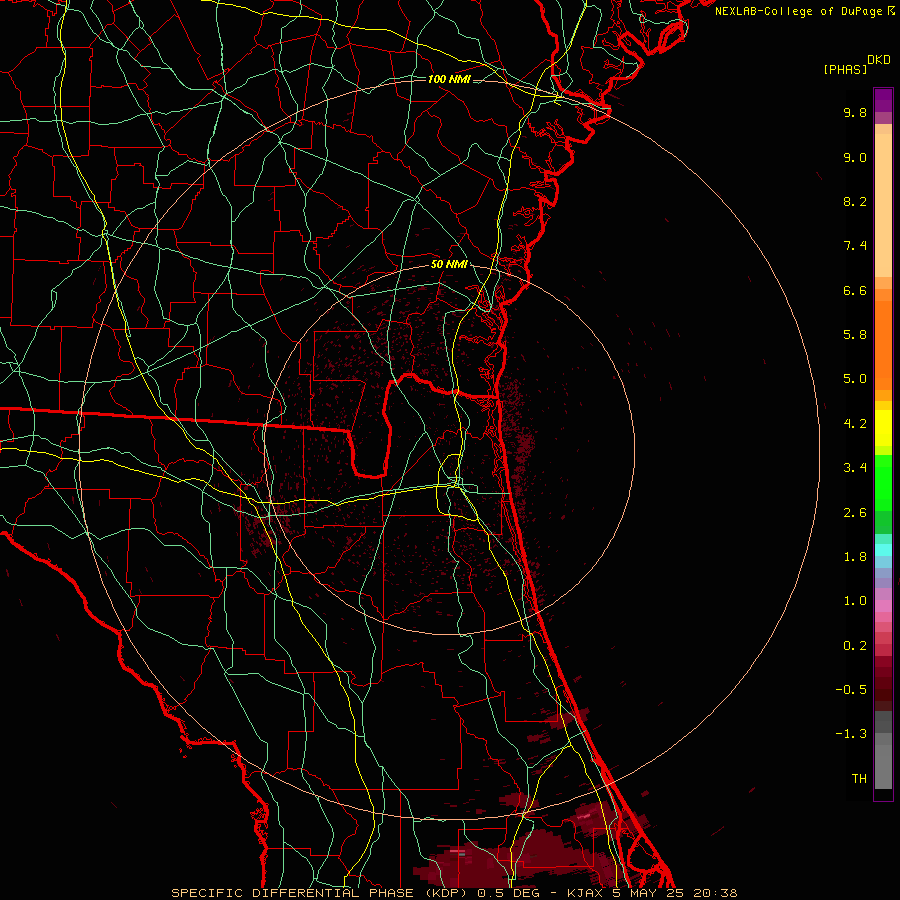
Task: Select the pink band of the color scale
Action: coord(883,606)
